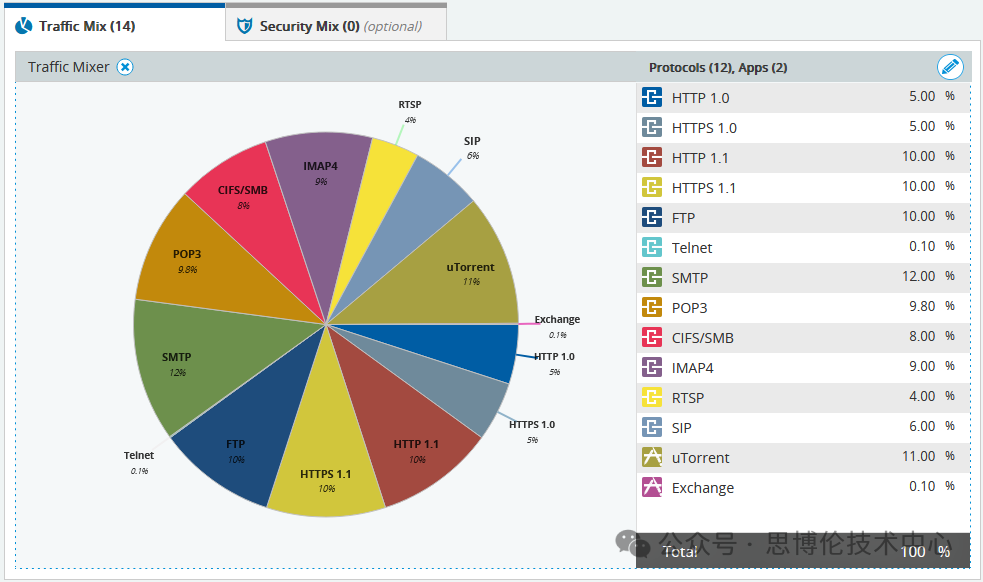Select the Telnet protocol icon
This screenshot has width=983, height=582.
click(x=652, y=248)
